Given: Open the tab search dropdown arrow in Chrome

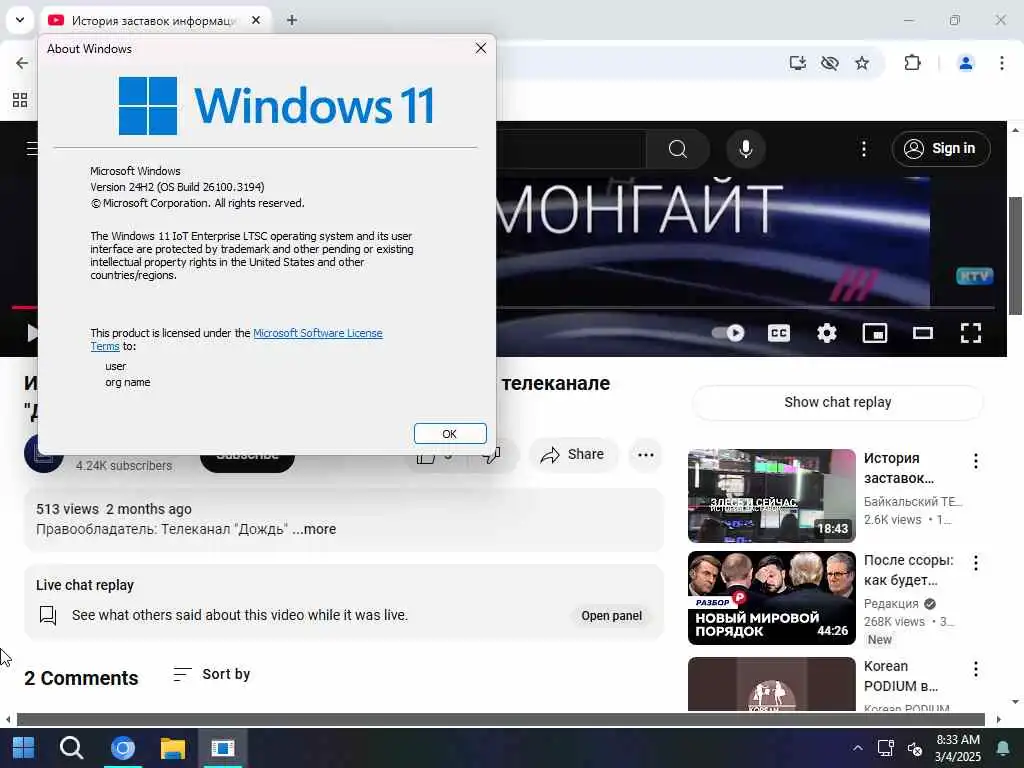Looking at the screenshot, I should point(20,20).
